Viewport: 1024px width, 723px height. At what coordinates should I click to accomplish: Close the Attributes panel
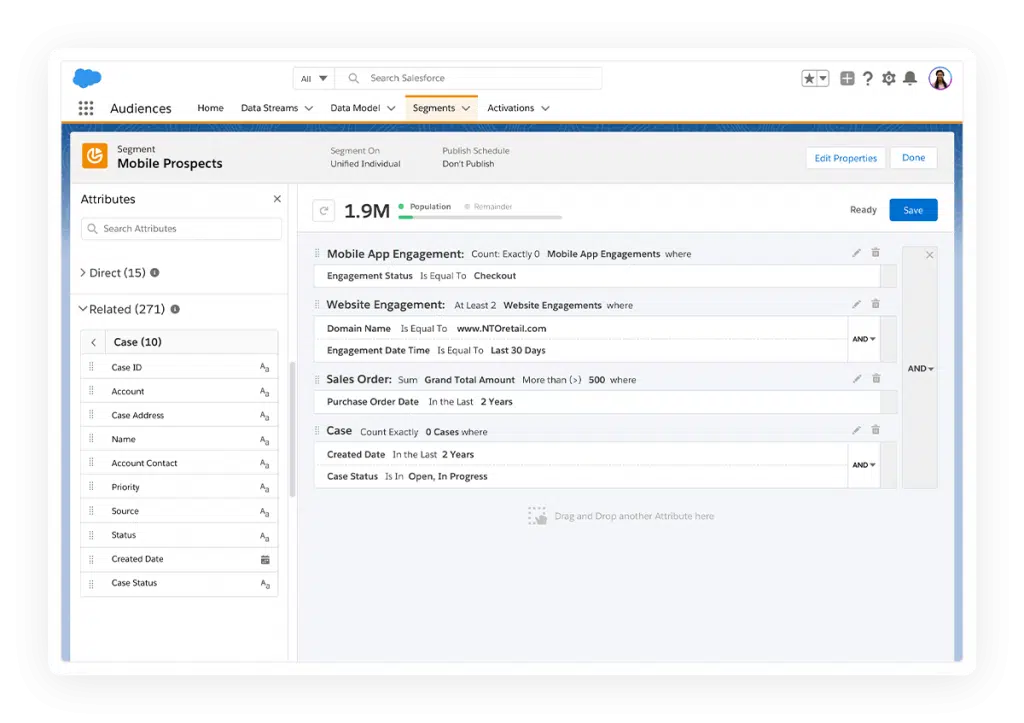[277, 199]
